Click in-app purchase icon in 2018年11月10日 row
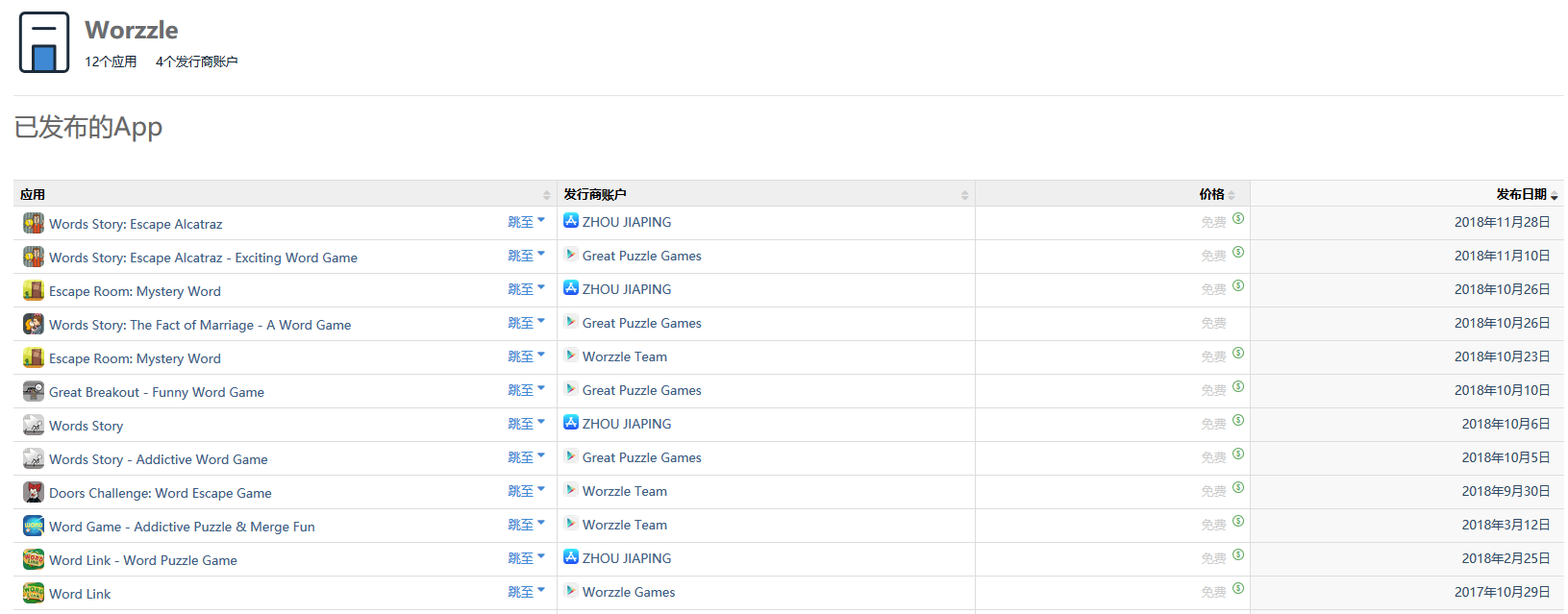Viewport: 1568px width, 614px height. click(x=1238, y=252)
